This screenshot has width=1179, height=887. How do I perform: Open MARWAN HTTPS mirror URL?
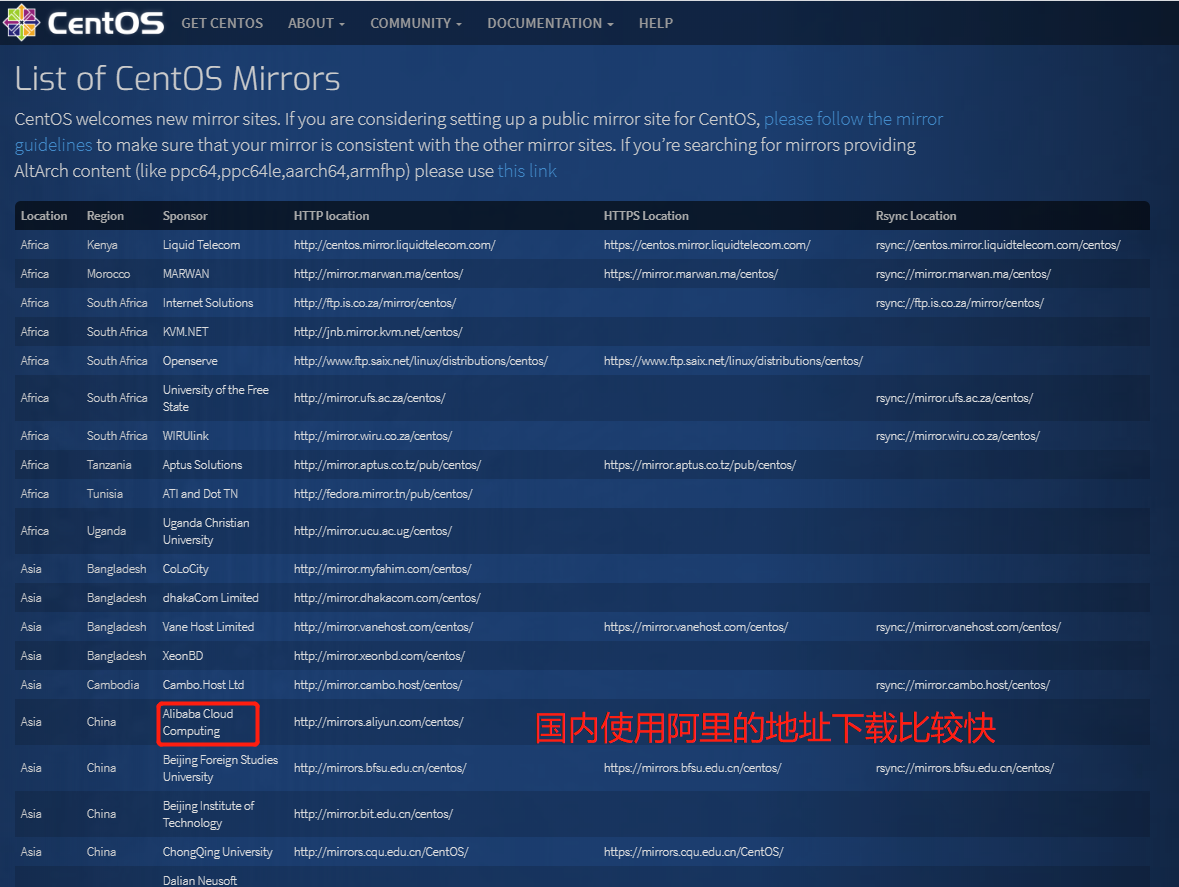[x=690, y=274]
